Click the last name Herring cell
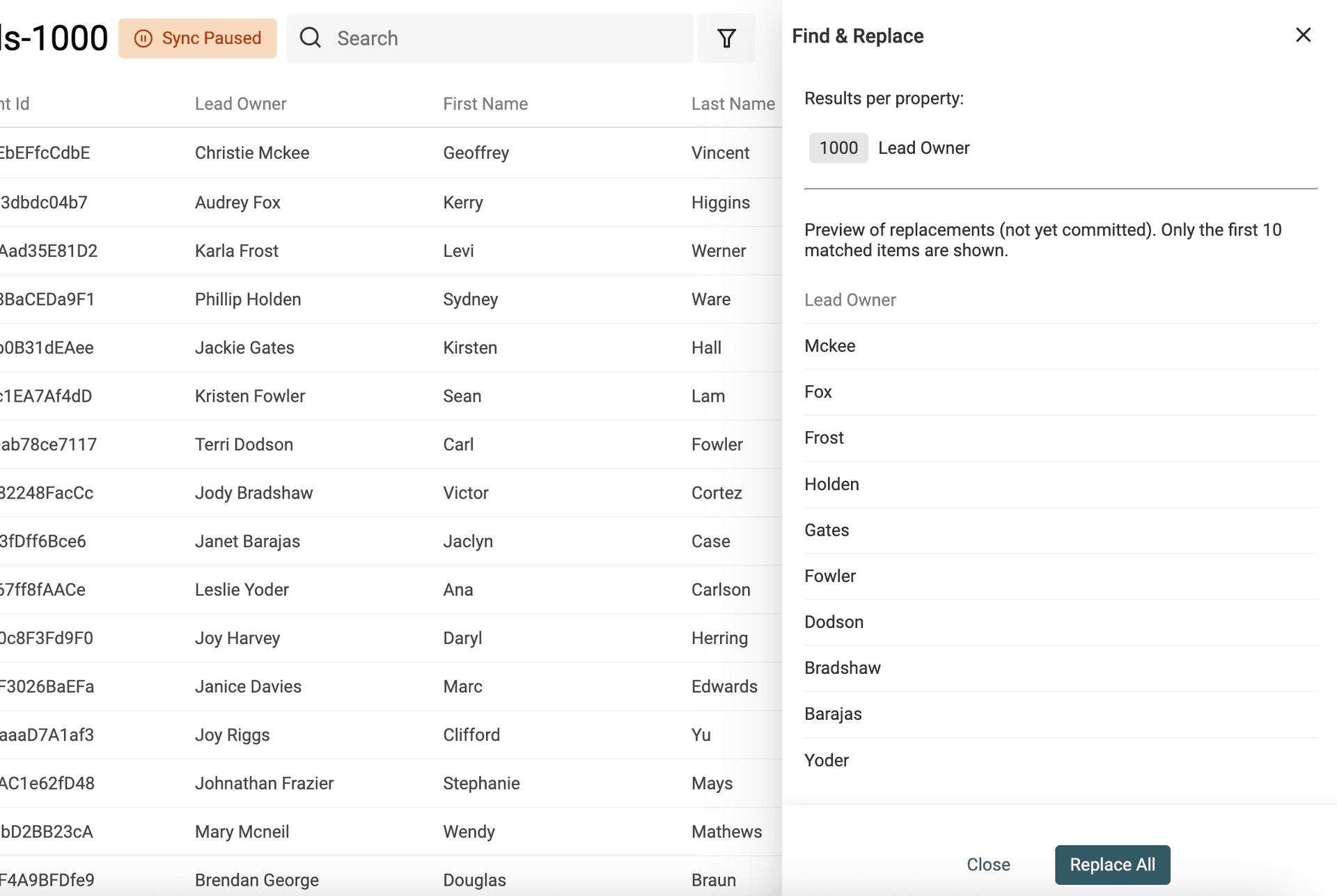Screen dimensions: 1337x896 (x=719, y=638)
